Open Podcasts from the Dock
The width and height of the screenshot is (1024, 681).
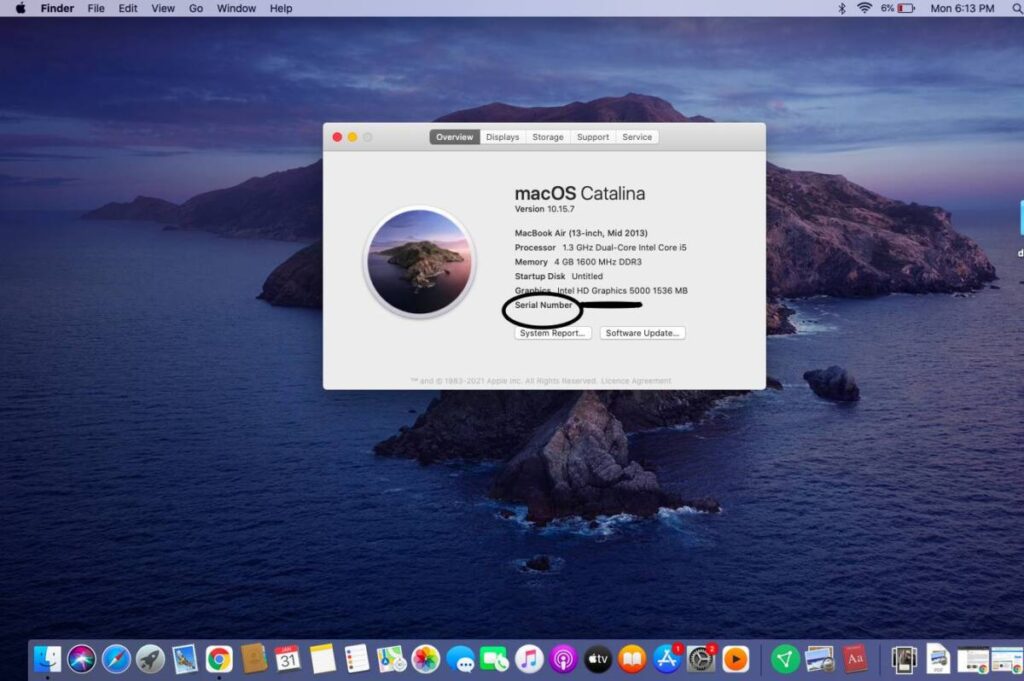[x=563, y=659]
